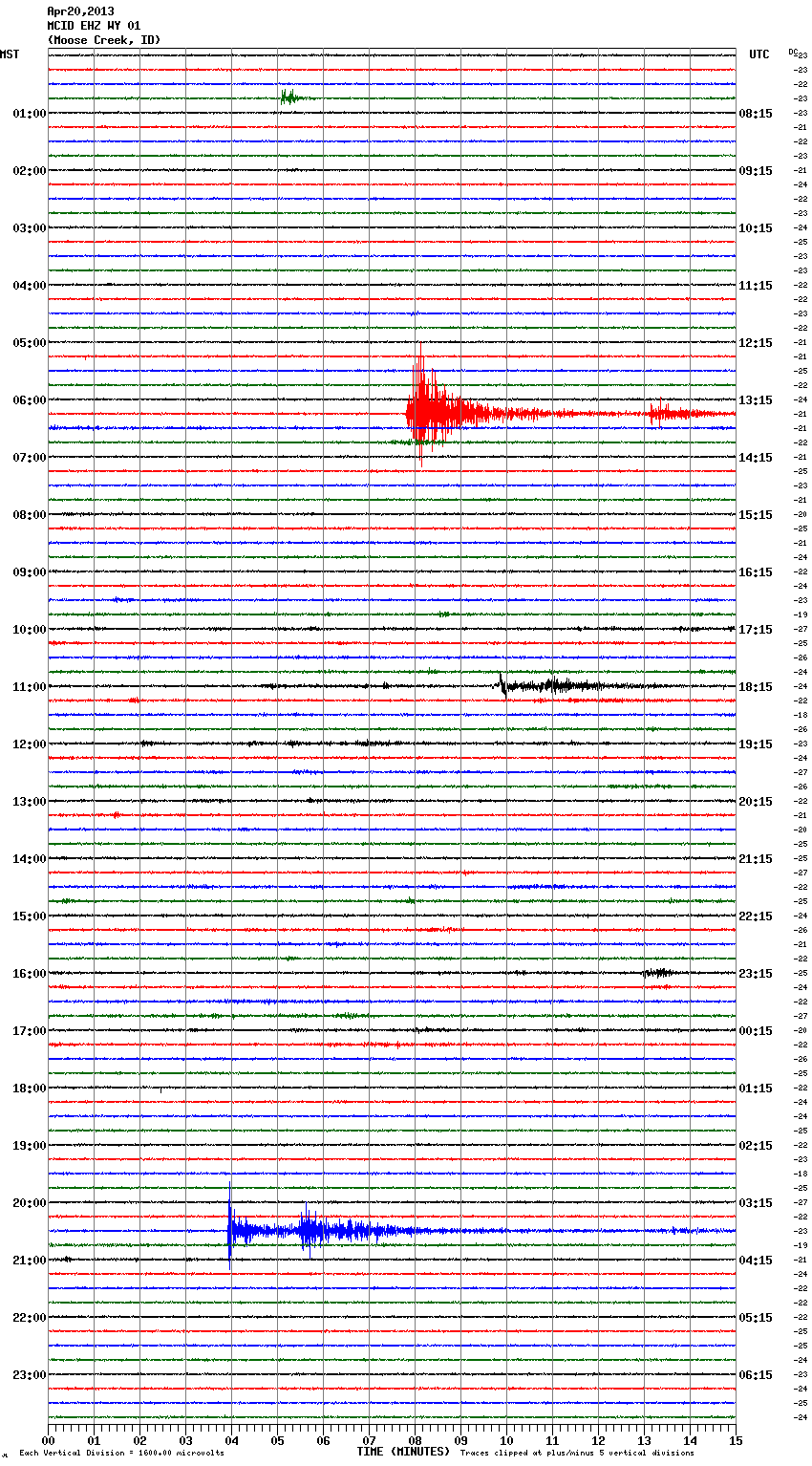This screenshot has width=812, height=1466.
Task: Select the 01:00 MST time label
Action: [x=29, y=114]
